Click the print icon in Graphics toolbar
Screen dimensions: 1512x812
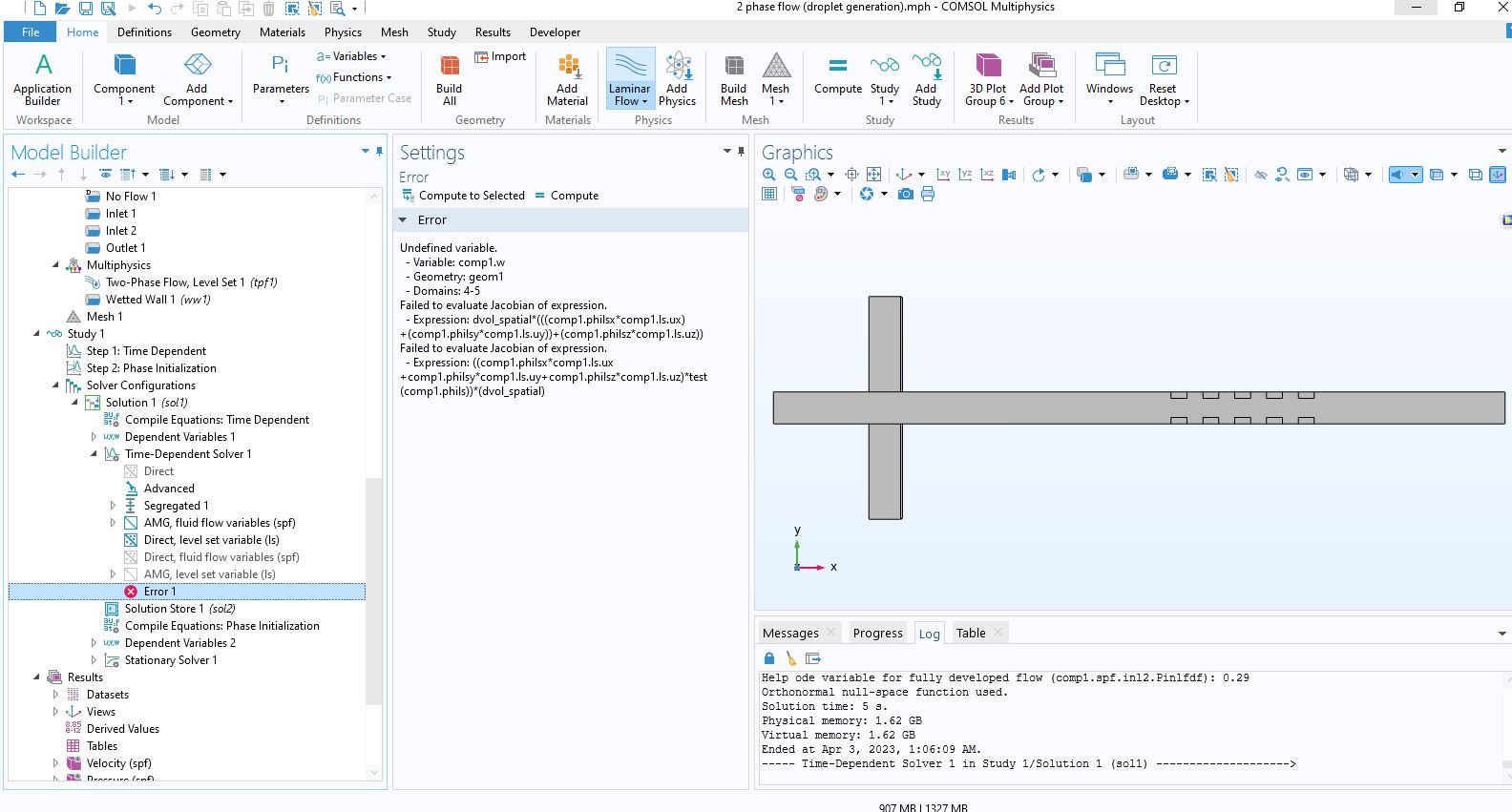click(928, 194)
